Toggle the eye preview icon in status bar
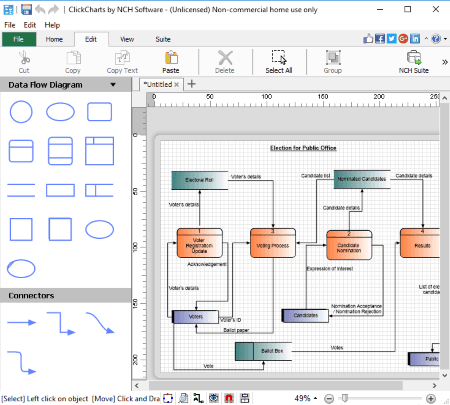This screenshot has height=405, width=450. [214, 398]
